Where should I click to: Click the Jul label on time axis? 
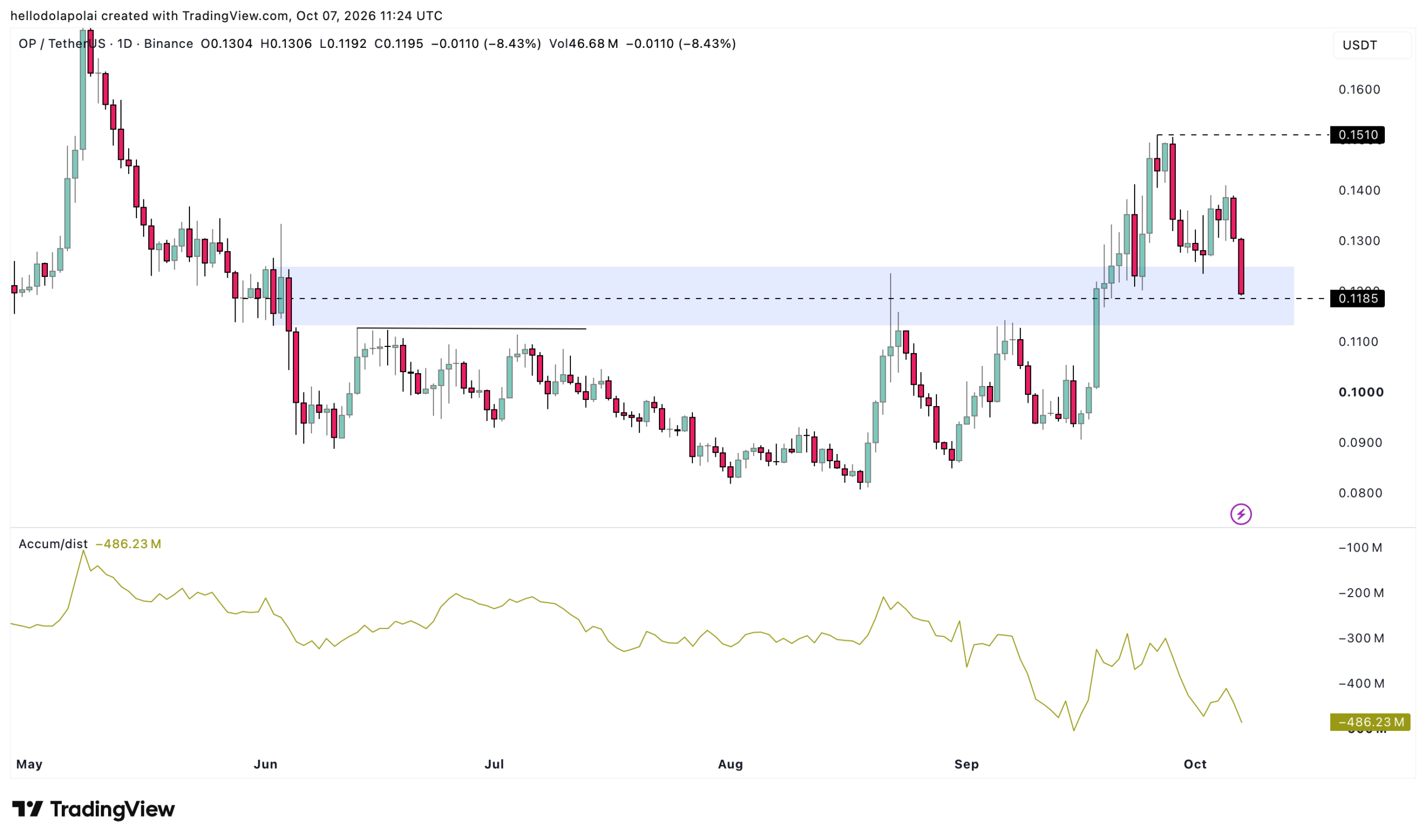point(494,764)
